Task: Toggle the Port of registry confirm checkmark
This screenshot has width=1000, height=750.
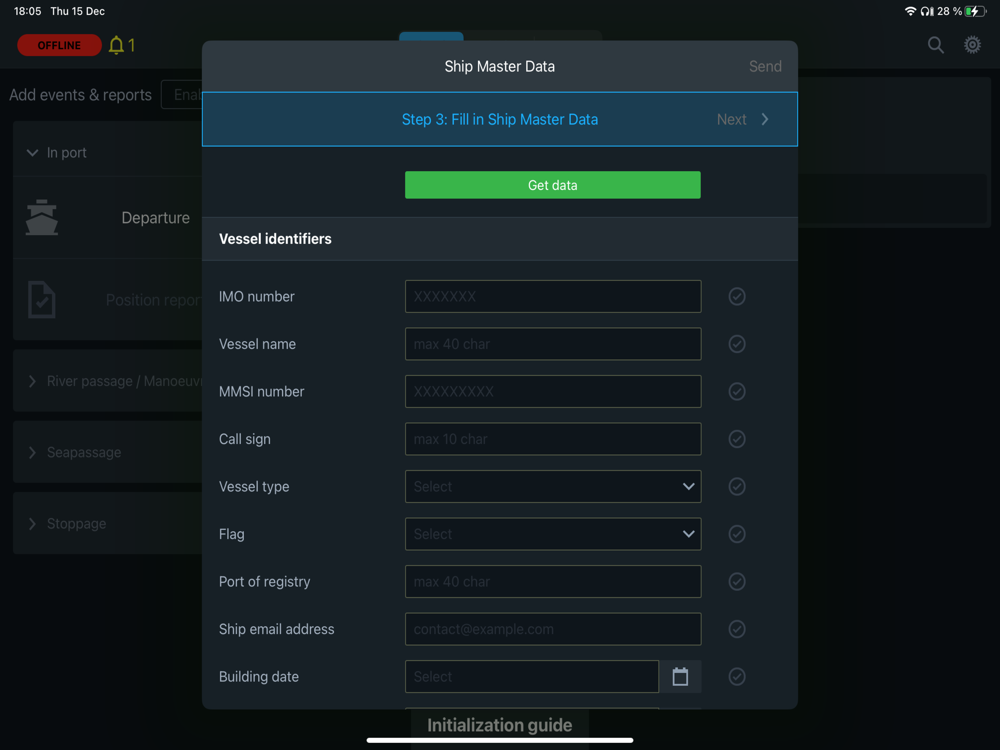Action: pyautogui.click(x=737, y=582)
